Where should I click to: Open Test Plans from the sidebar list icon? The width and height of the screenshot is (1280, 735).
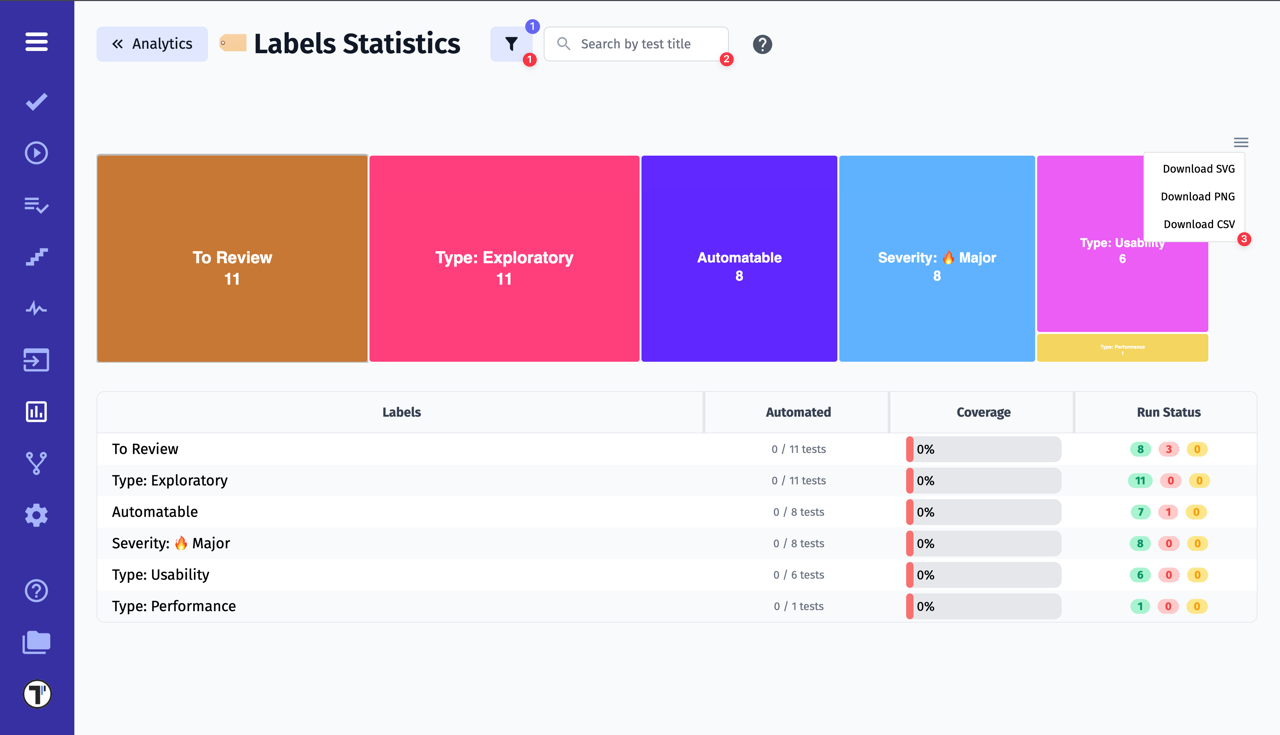coord(36,205)
